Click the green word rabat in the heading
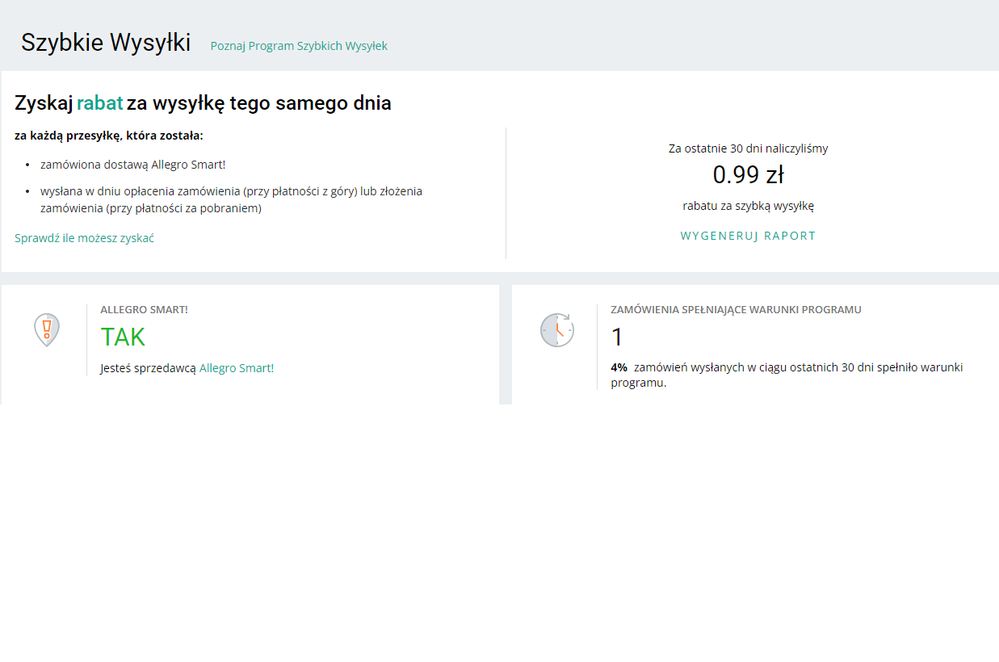The image size is (999, 662). (99, 103)
